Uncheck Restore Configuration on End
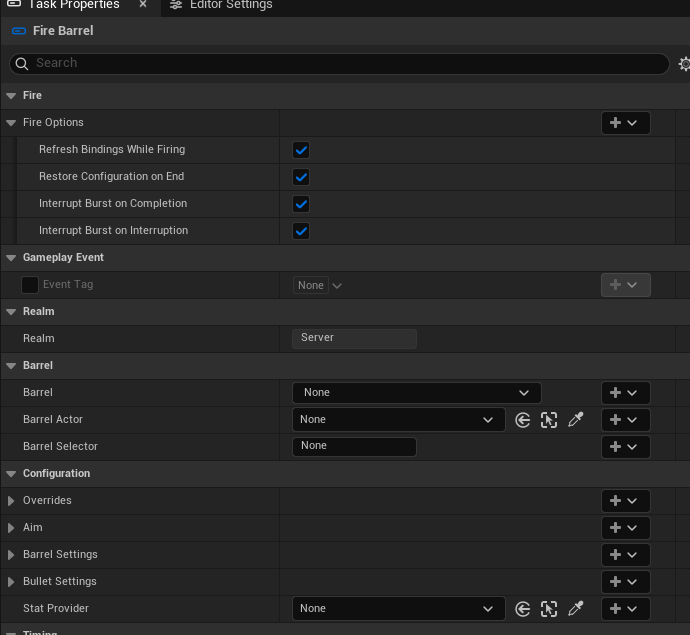 (301, 177)
